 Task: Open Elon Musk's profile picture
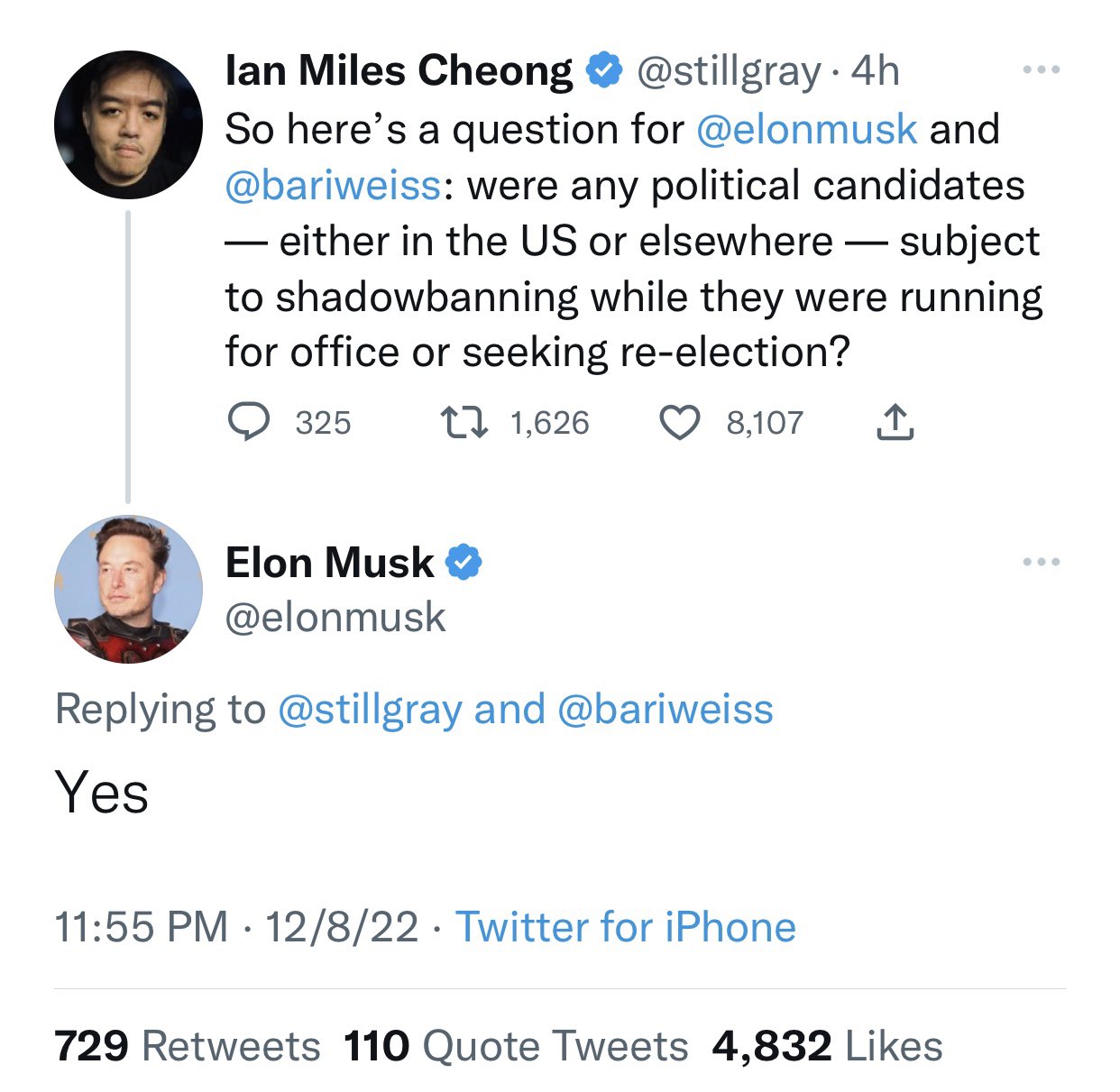tap(128, 590)
